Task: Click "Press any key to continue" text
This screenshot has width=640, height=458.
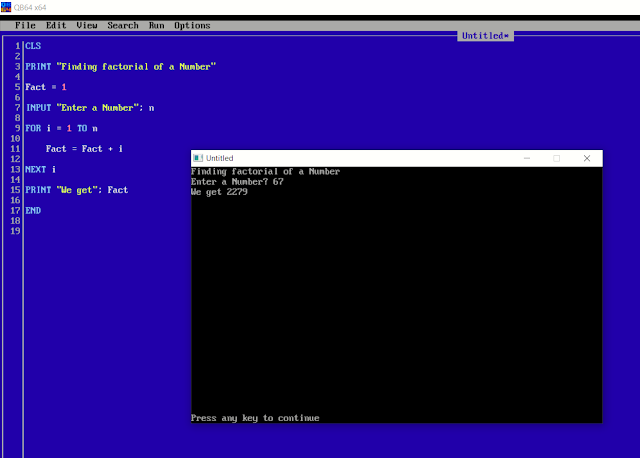Action: click(255, 418)
